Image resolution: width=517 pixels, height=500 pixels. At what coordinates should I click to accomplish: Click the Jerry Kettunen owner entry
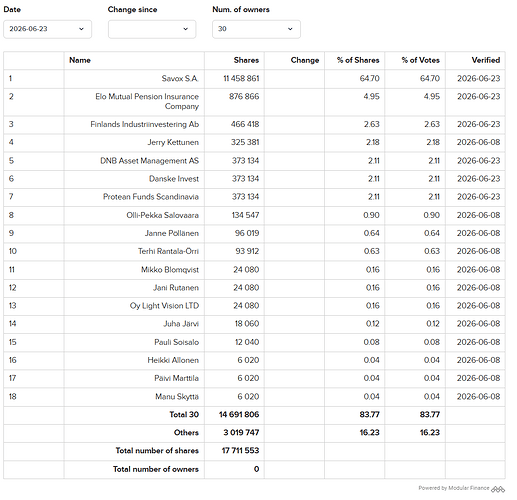point(173,142)
